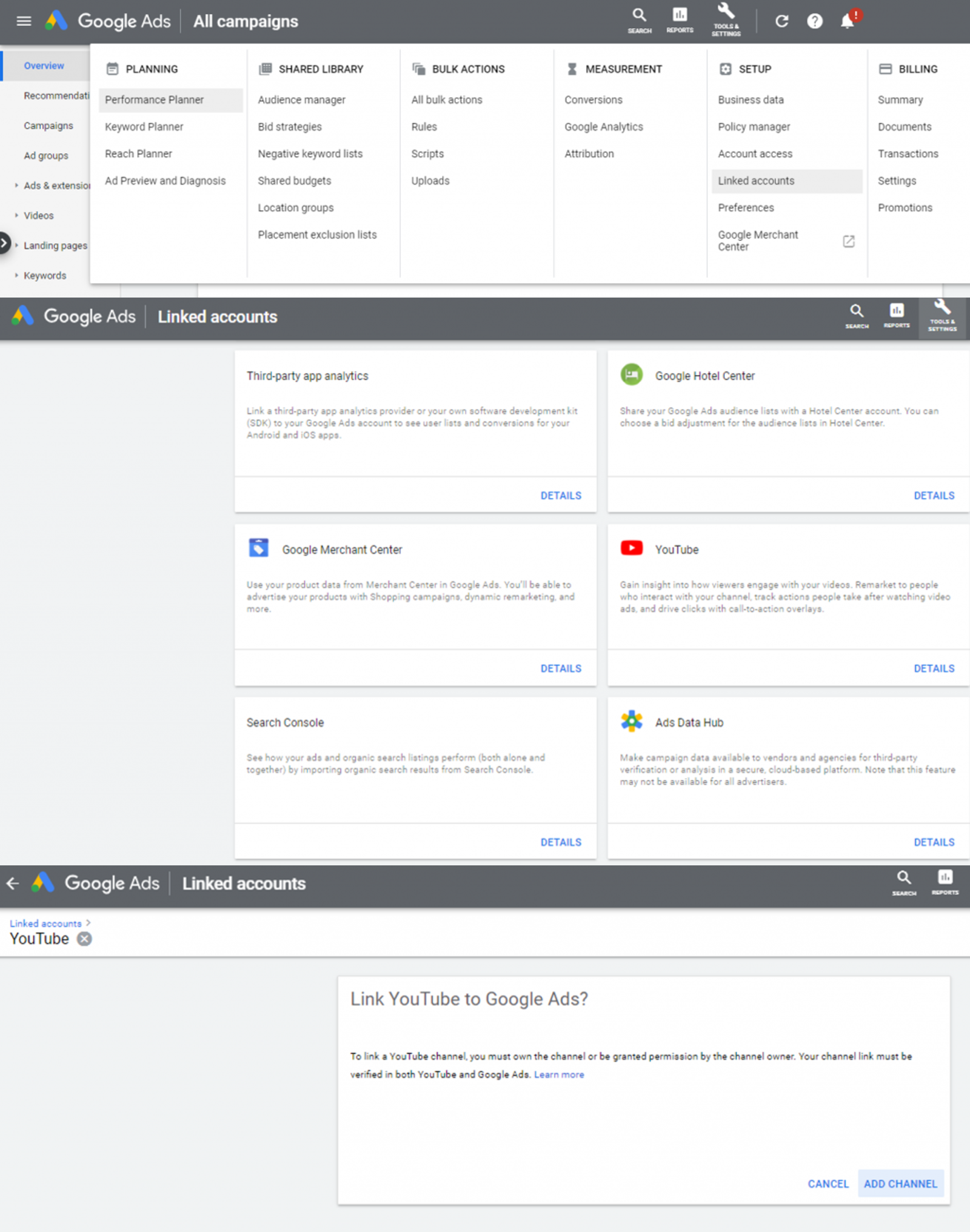Open Transactions under Billing

908,154
